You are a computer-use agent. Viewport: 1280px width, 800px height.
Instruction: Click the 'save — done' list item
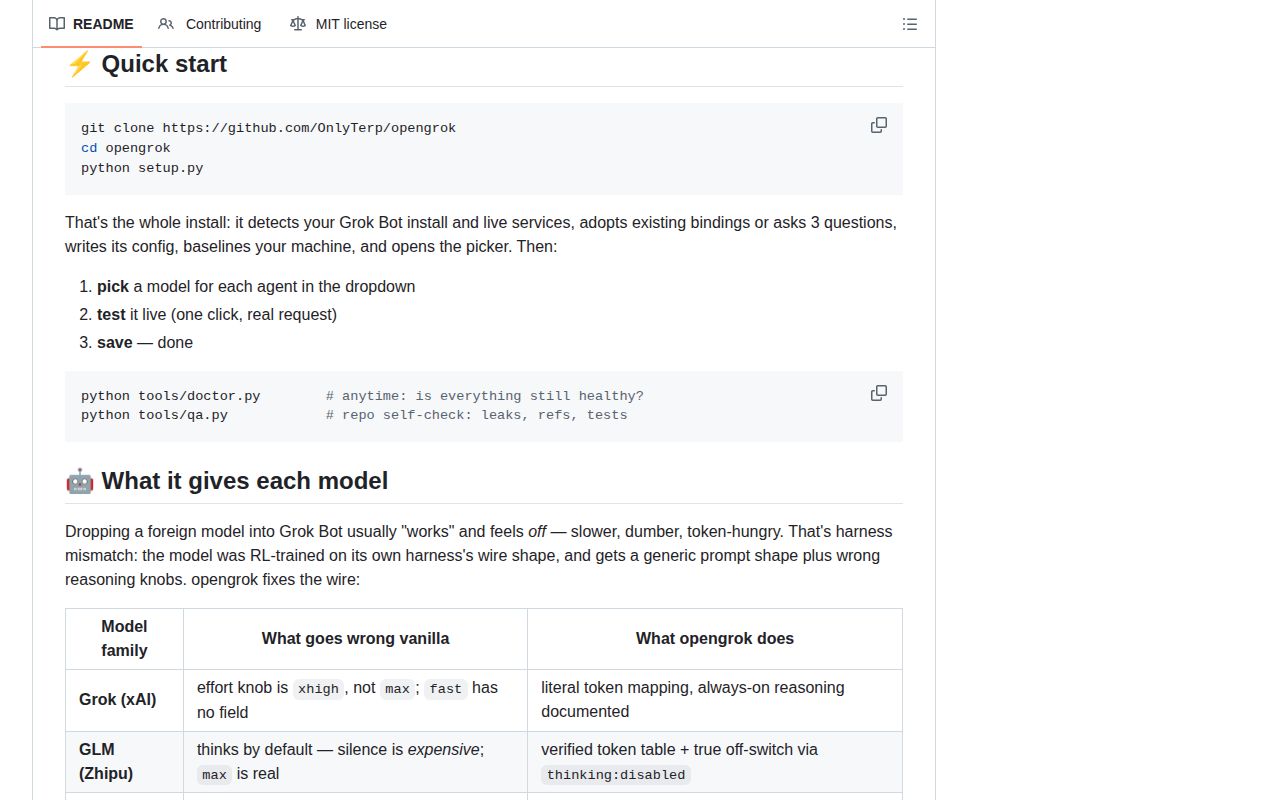[x=145, y=342]
